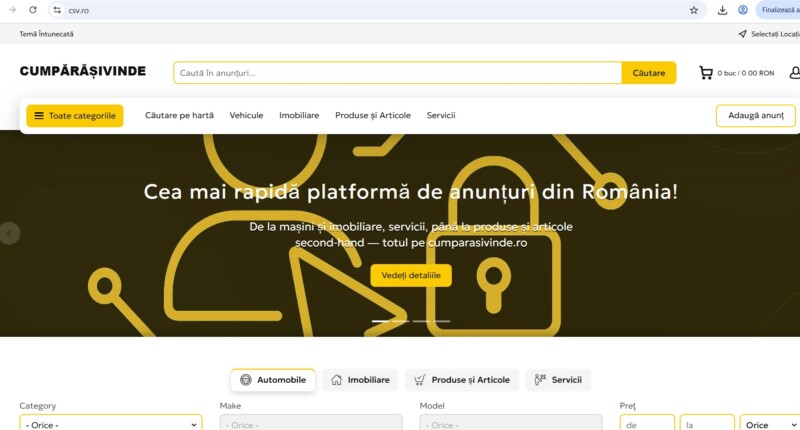The image size is (800, 430).
Task: Toggle the Temă Întunecată dark theme
Action: click(46, 34)
